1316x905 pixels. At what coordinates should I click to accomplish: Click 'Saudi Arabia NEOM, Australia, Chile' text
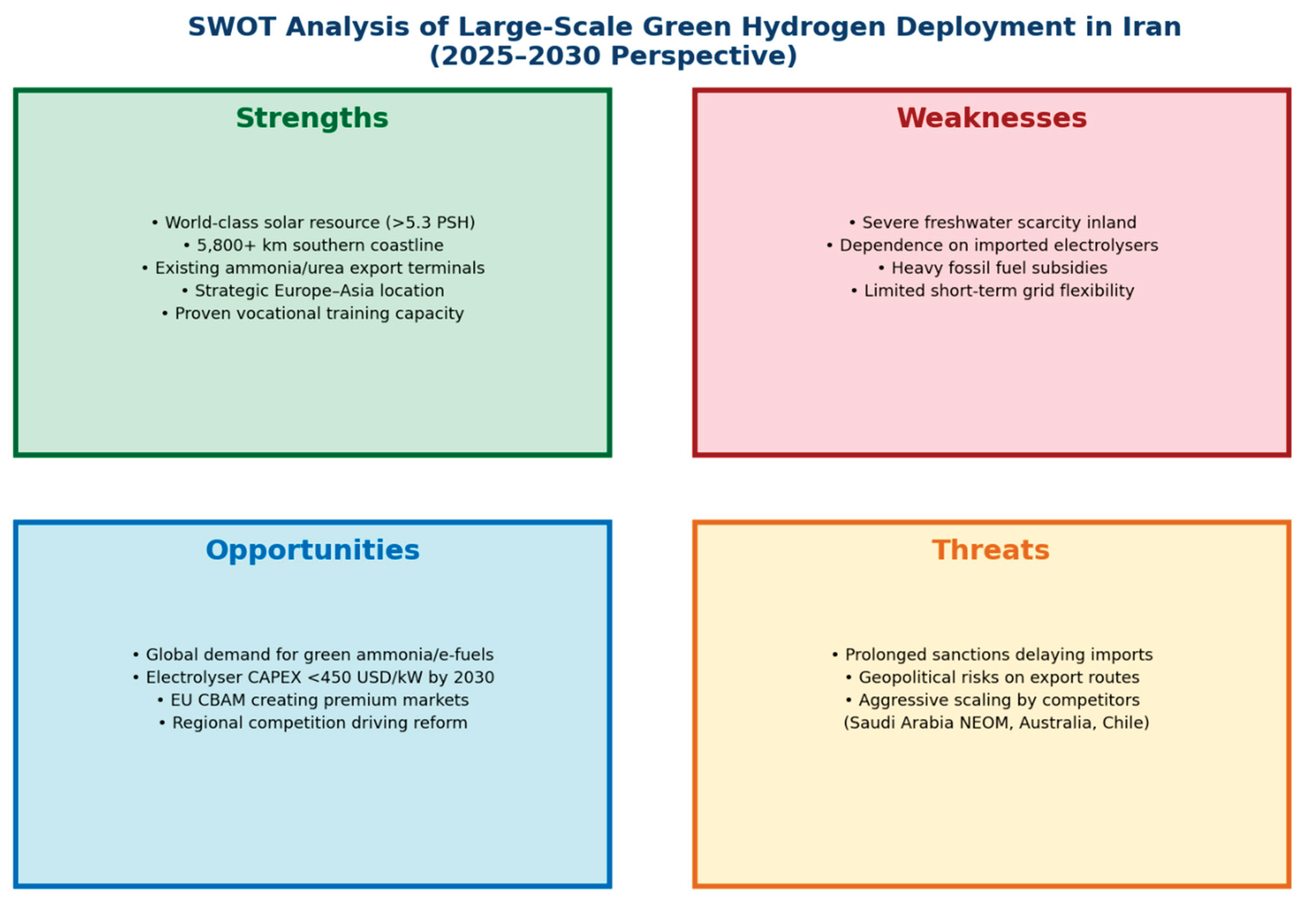pos(995,722)
